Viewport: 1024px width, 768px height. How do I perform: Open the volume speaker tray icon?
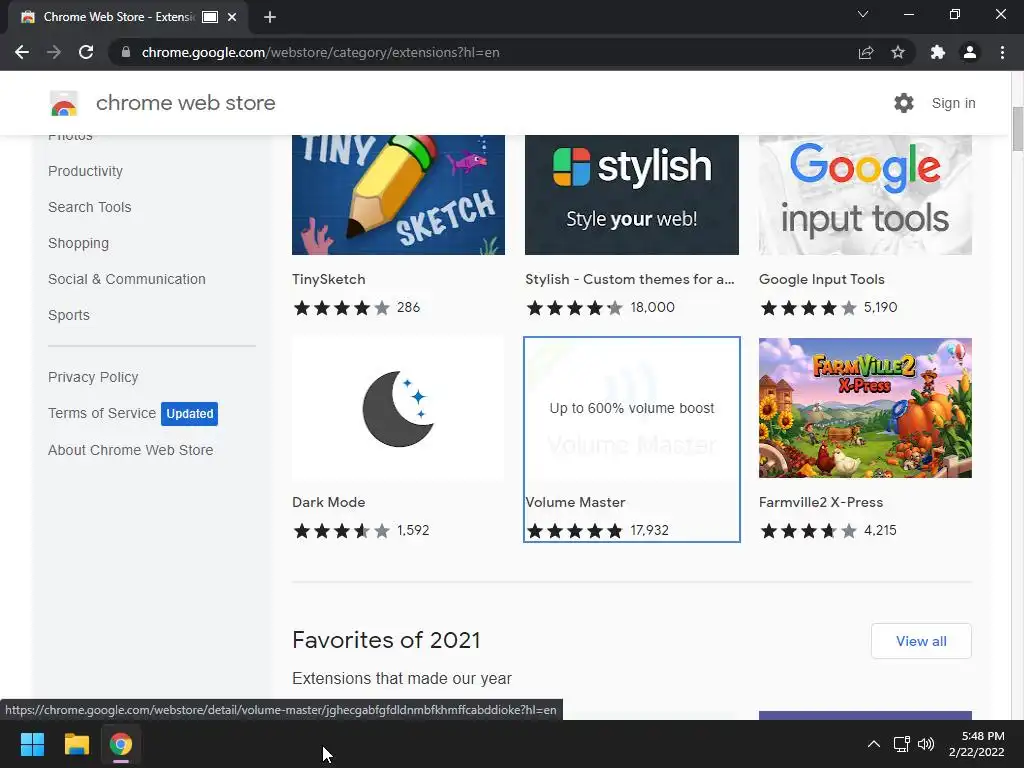(926, 744)
